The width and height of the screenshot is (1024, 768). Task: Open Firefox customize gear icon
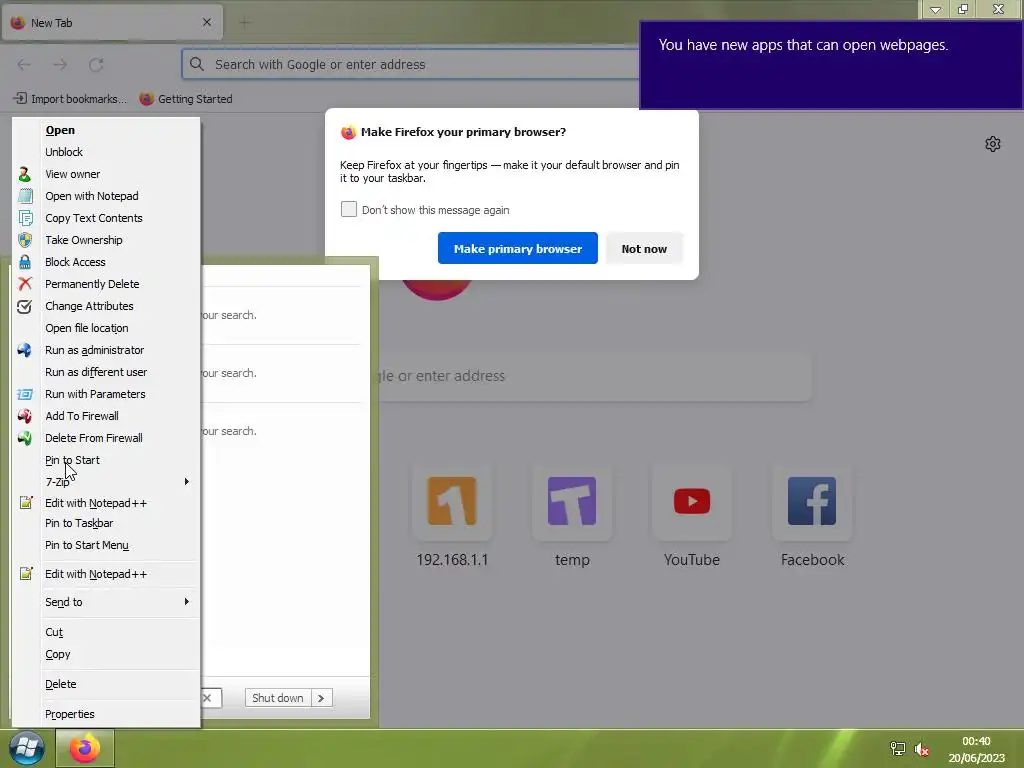click(993, 144)
